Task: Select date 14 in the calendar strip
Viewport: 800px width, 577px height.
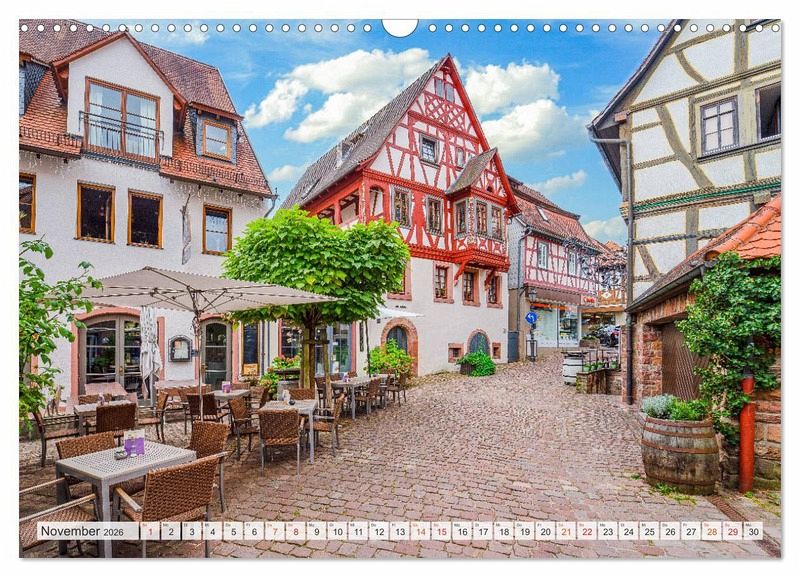Action: pos(421,531)
